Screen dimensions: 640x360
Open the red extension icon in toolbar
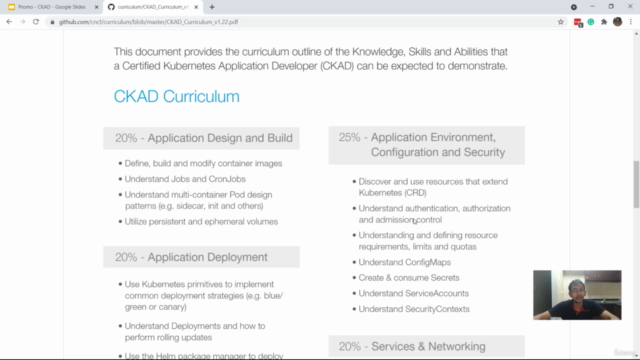click(x=578, y=22)
